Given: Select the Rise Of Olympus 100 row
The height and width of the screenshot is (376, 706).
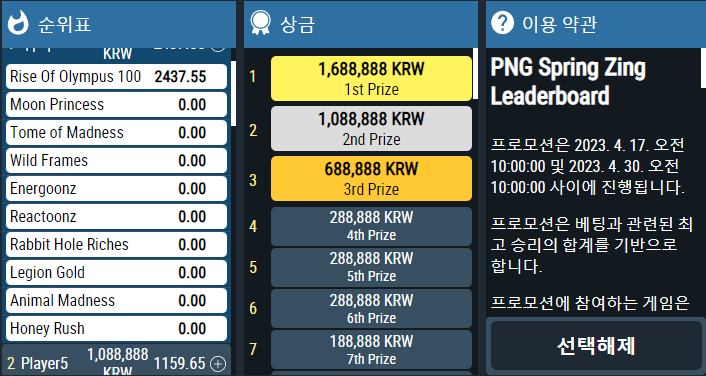Looking at the screenshot, I should 116,77.
